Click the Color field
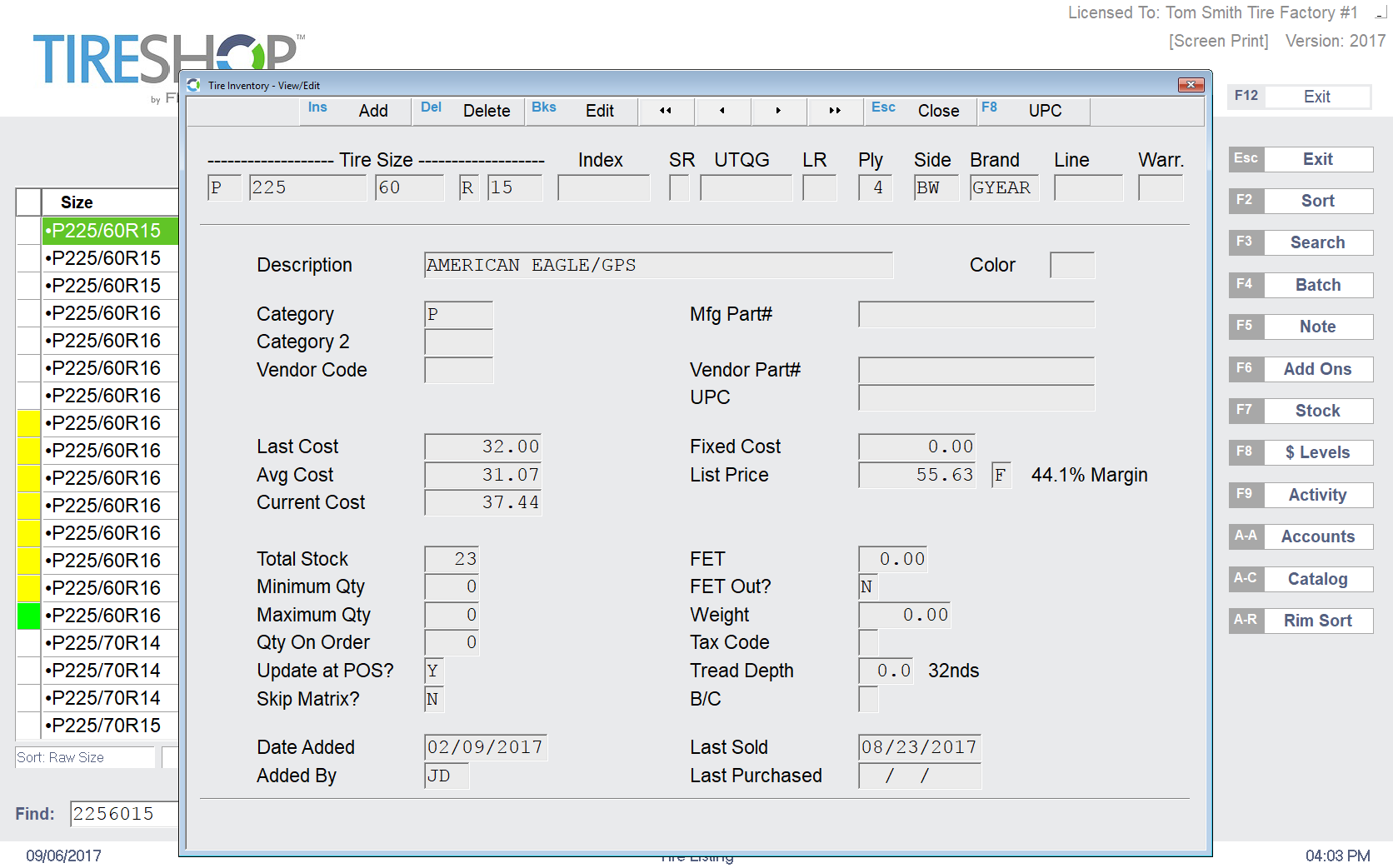The image size is (1393, 868). click(1072, 265)
